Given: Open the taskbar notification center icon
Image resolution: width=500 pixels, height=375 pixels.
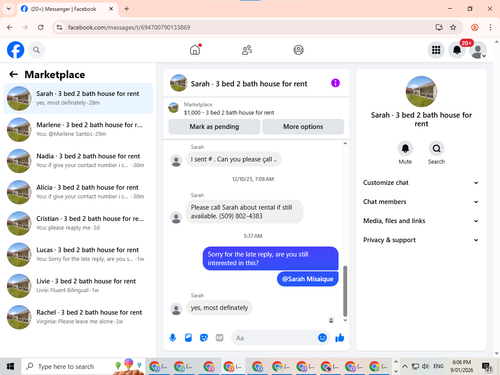Looking at the screenshot, I should pyautogui.click(x=487, y=367).
